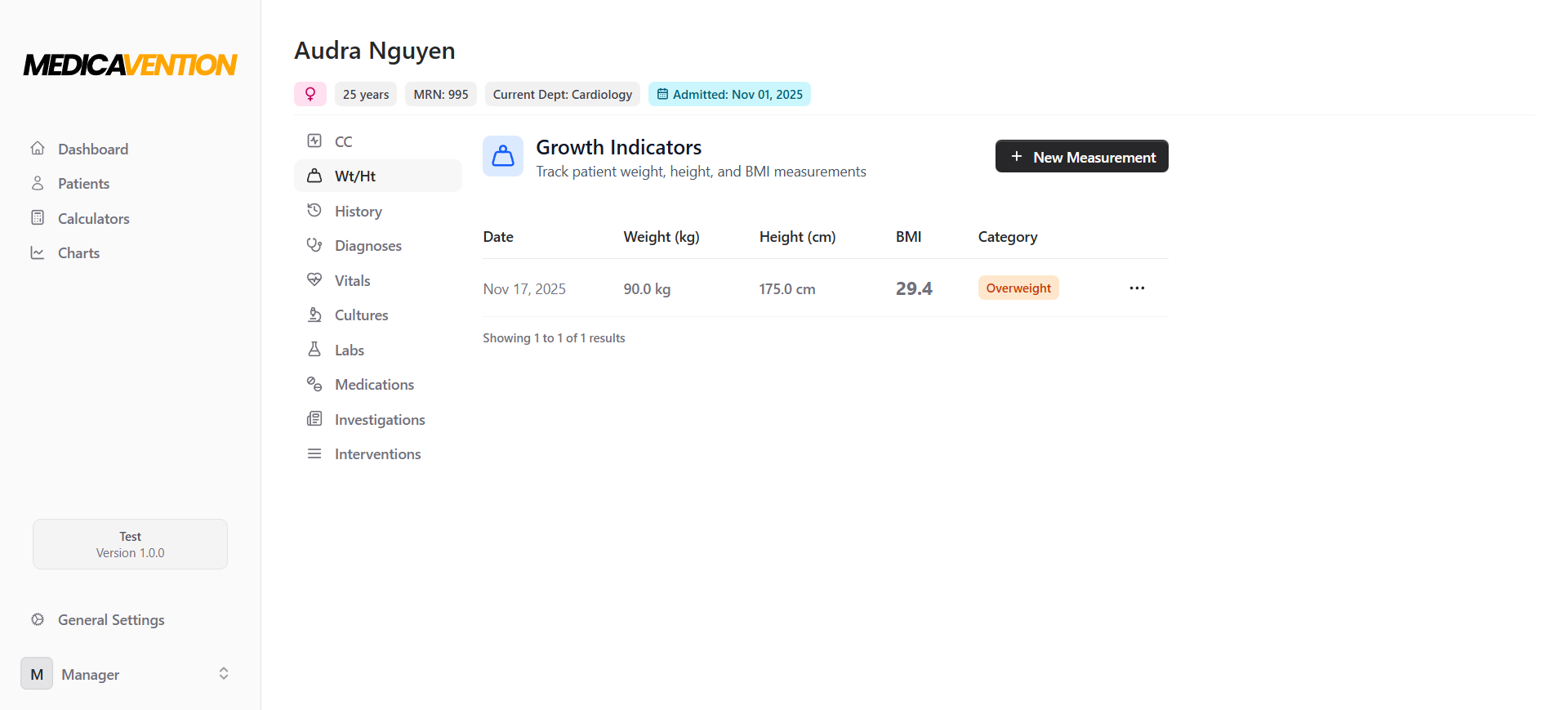Open General Settings
This screenshot has width=1568, height=710.
(111, 619)
